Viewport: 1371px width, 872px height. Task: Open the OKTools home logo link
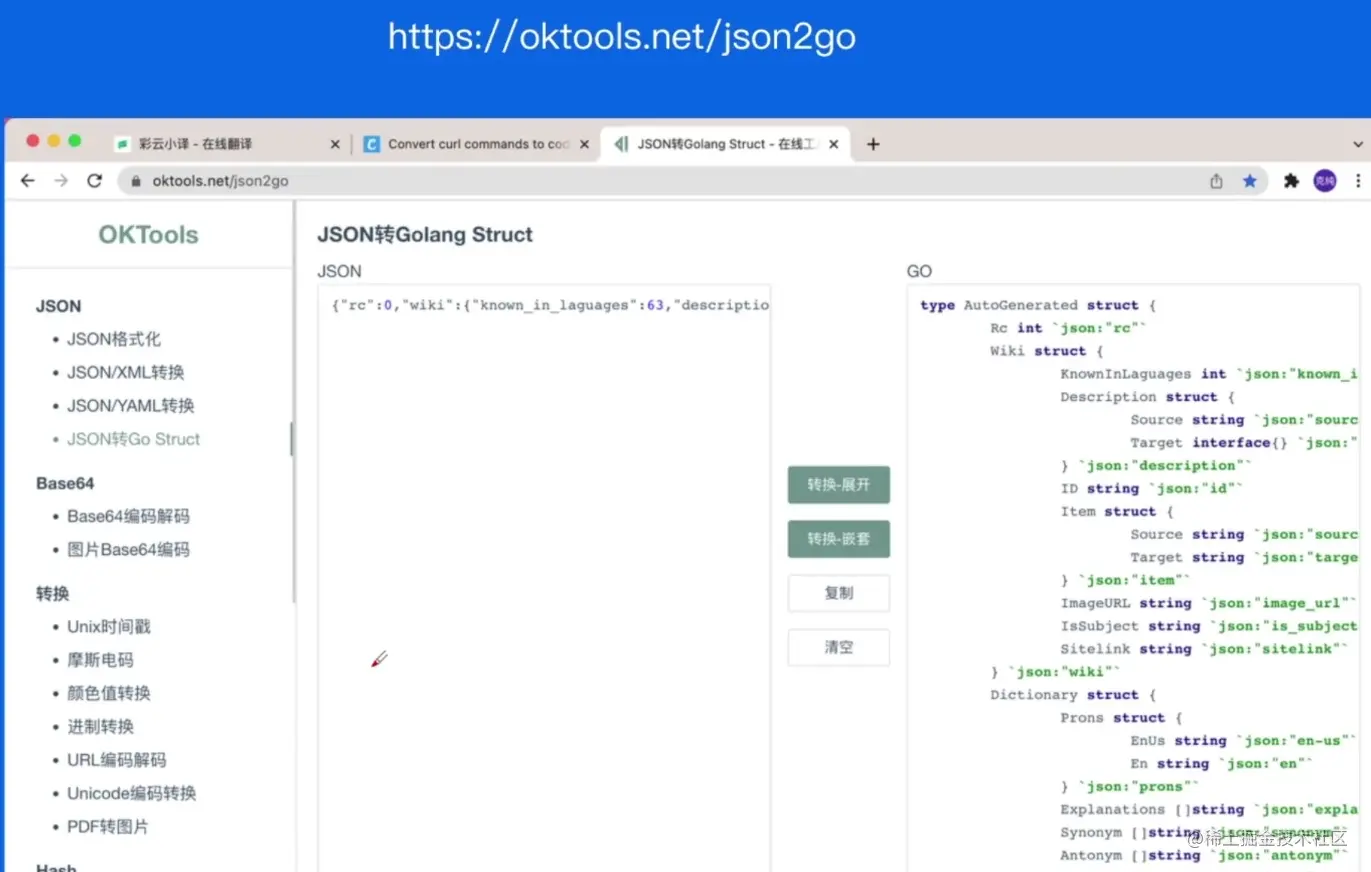coord(148,235)
